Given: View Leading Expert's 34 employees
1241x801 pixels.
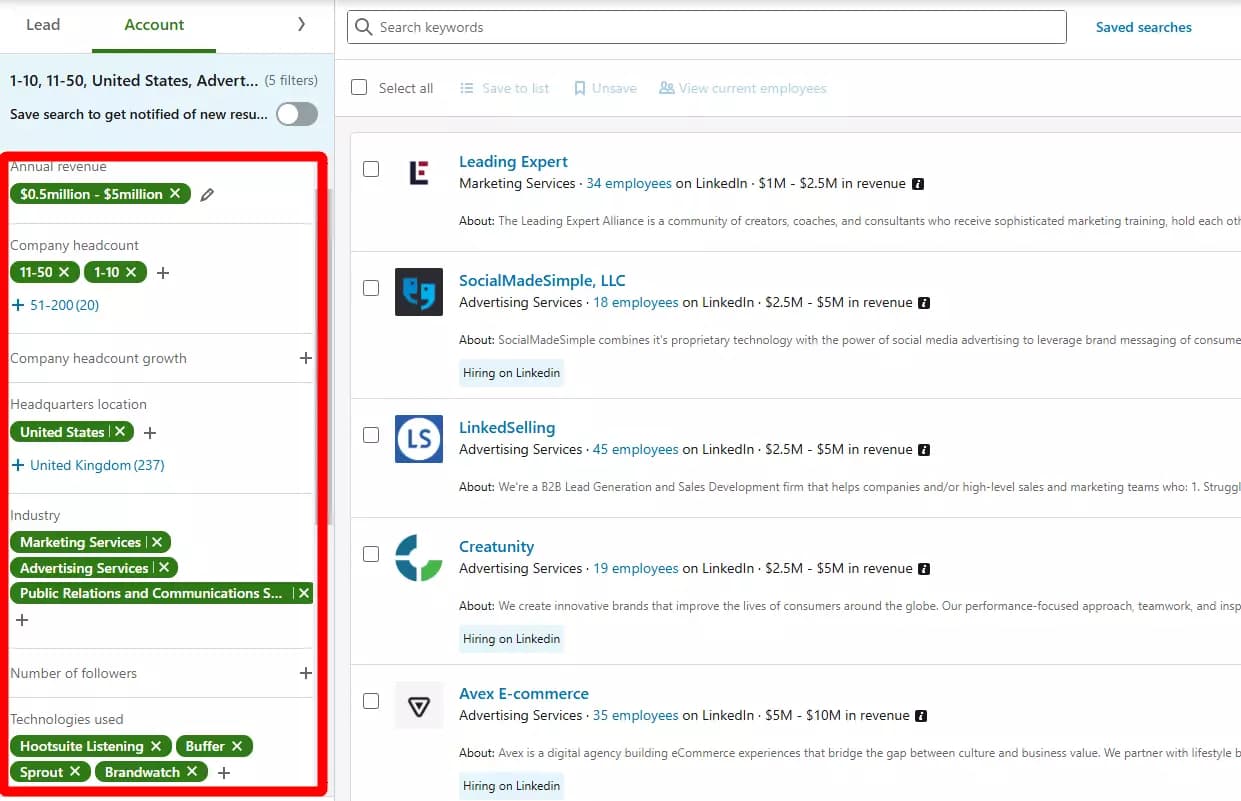Looking at the screenshot, I should pos(629,184).
